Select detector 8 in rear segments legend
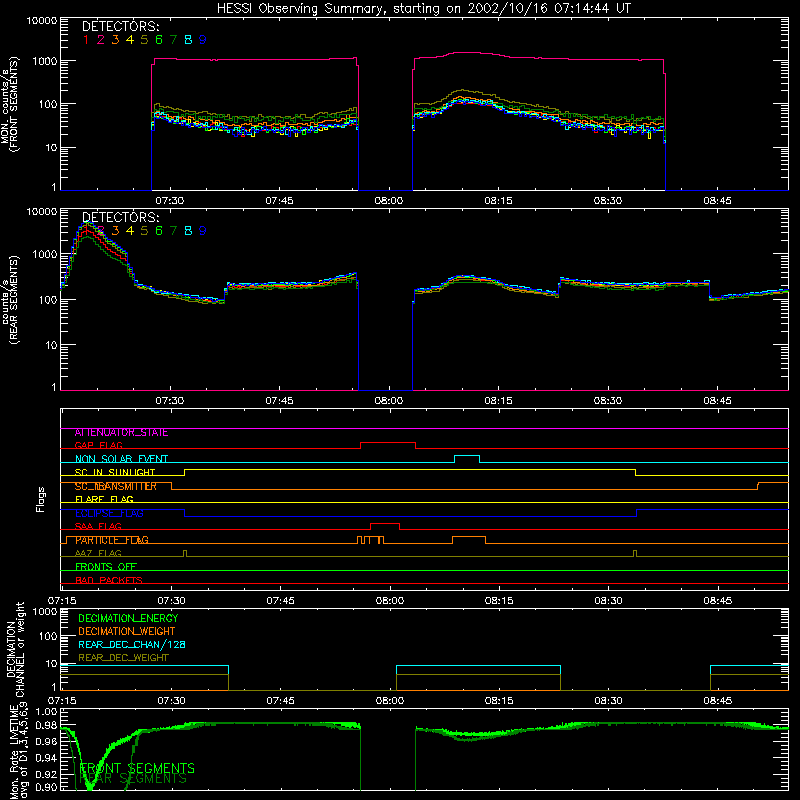The image size is (800, 800). 188,231
